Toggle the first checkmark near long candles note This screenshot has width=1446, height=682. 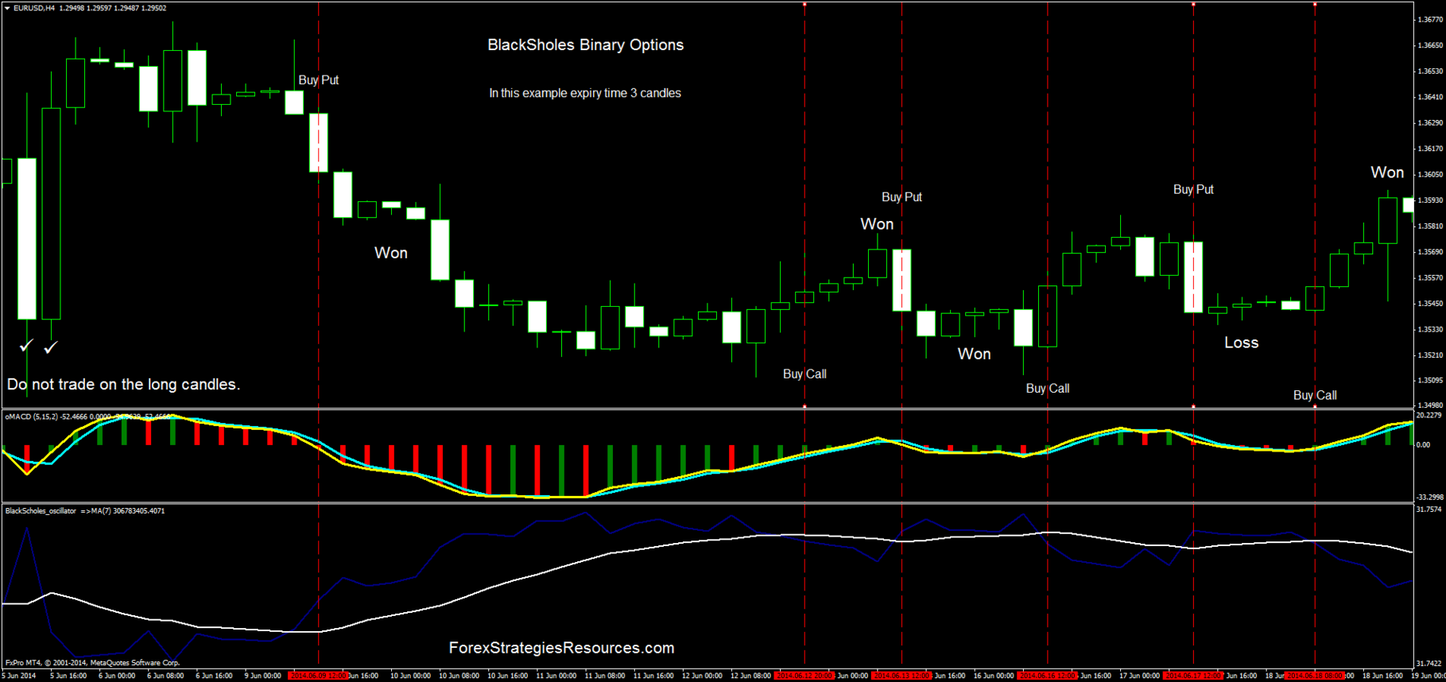point(26,345)
